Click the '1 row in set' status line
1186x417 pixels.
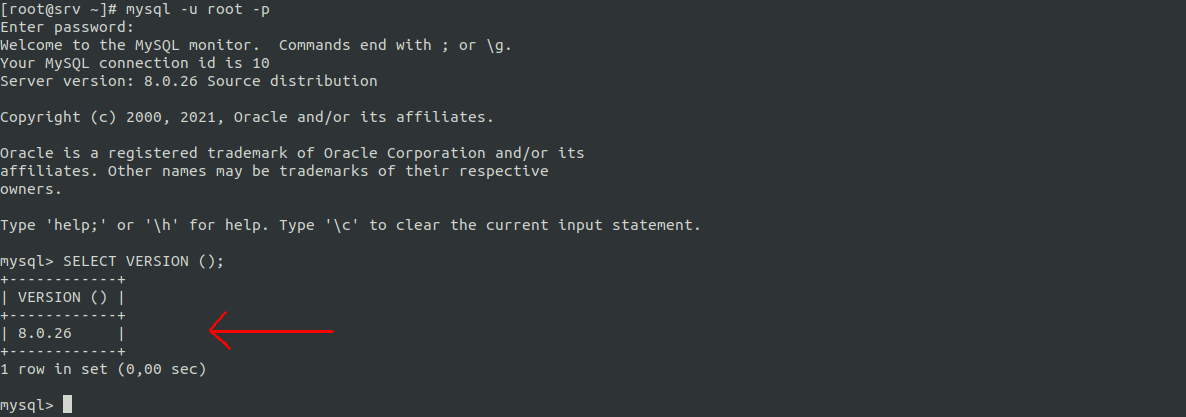coord(103,369)
